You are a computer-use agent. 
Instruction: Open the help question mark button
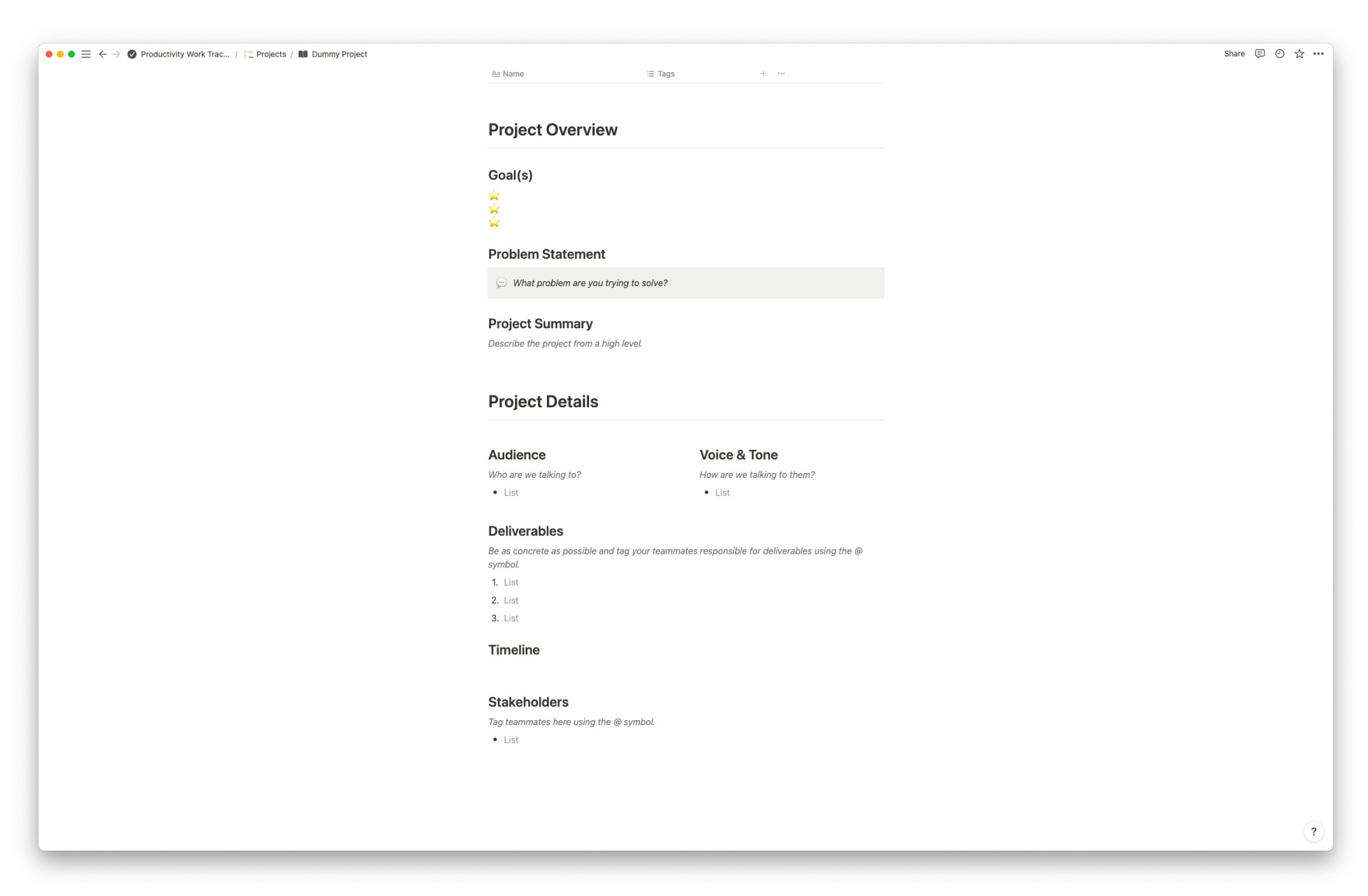click(x=1313, y=832)
